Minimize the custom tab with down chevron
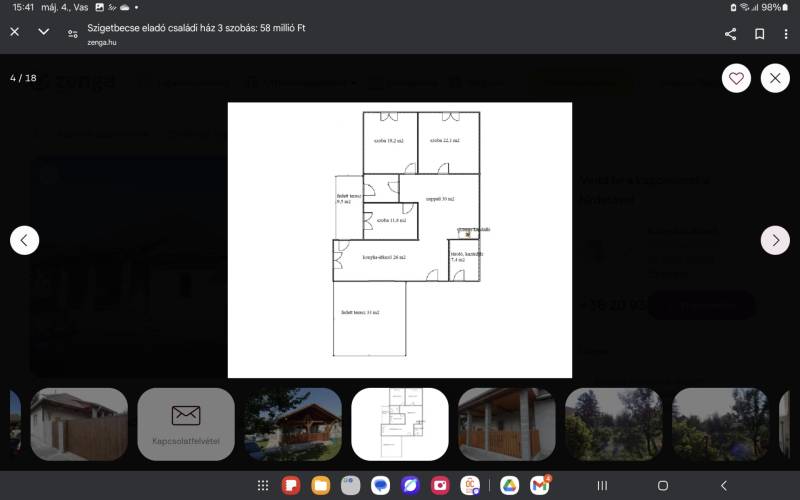The width and height of the screenshot is (800, 500). tap(44, 32)
